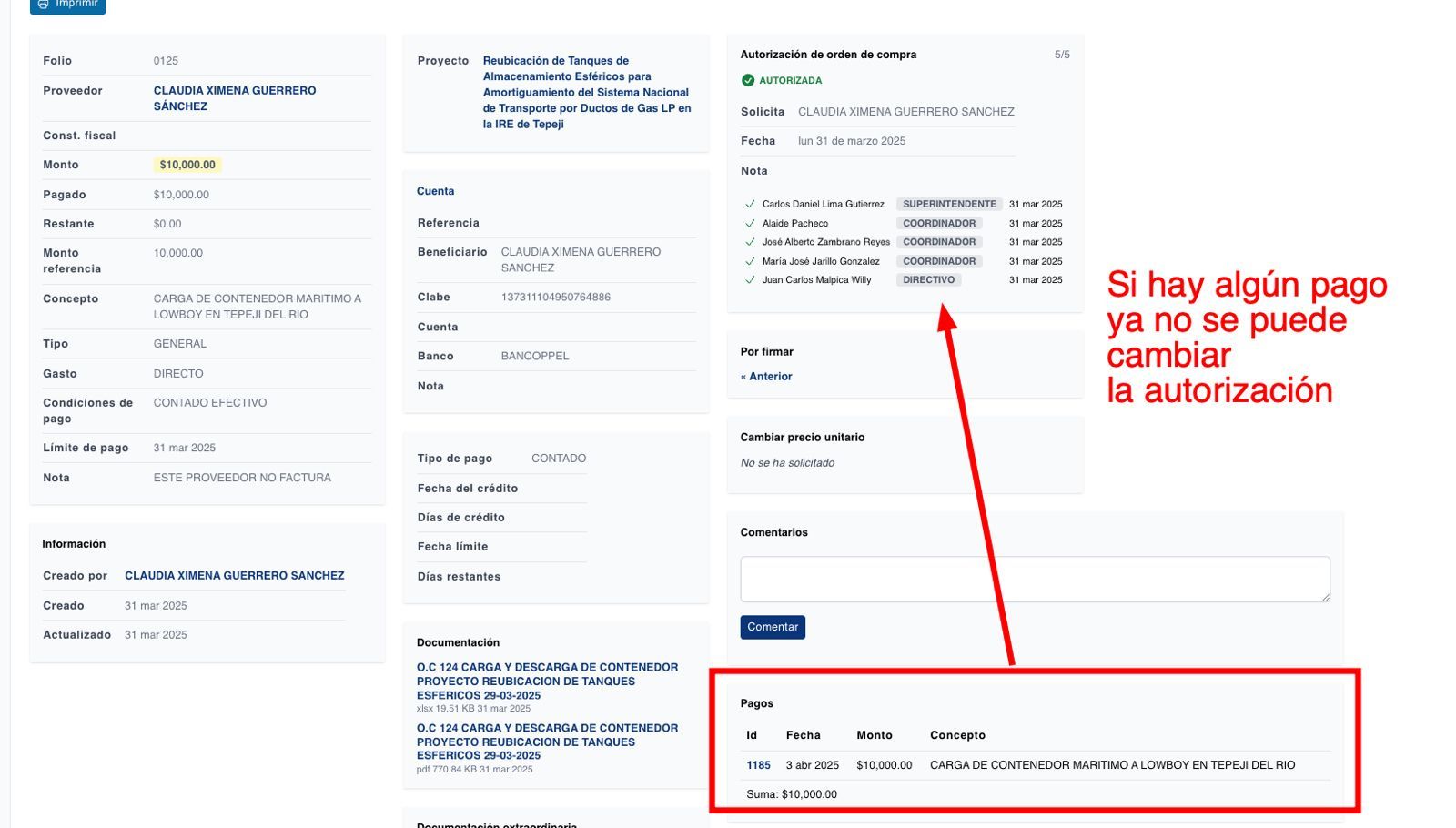Open creator profile CLAUDIA XIMENA GUERRERO SANCHEZ

[235, 575]
